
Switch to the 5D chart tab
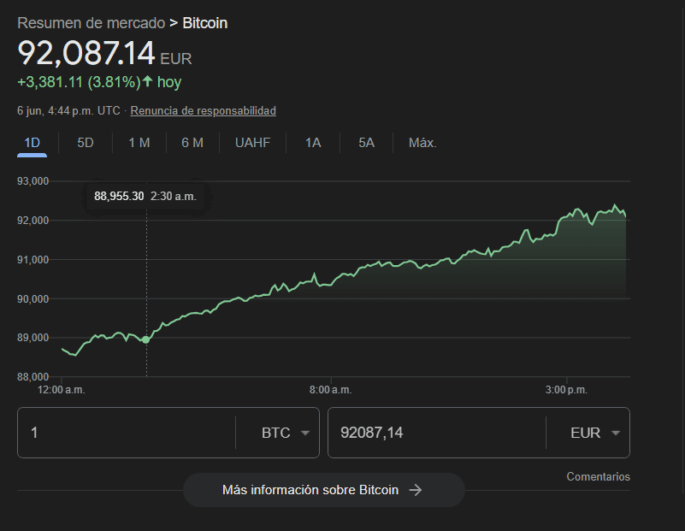(85, 143)
